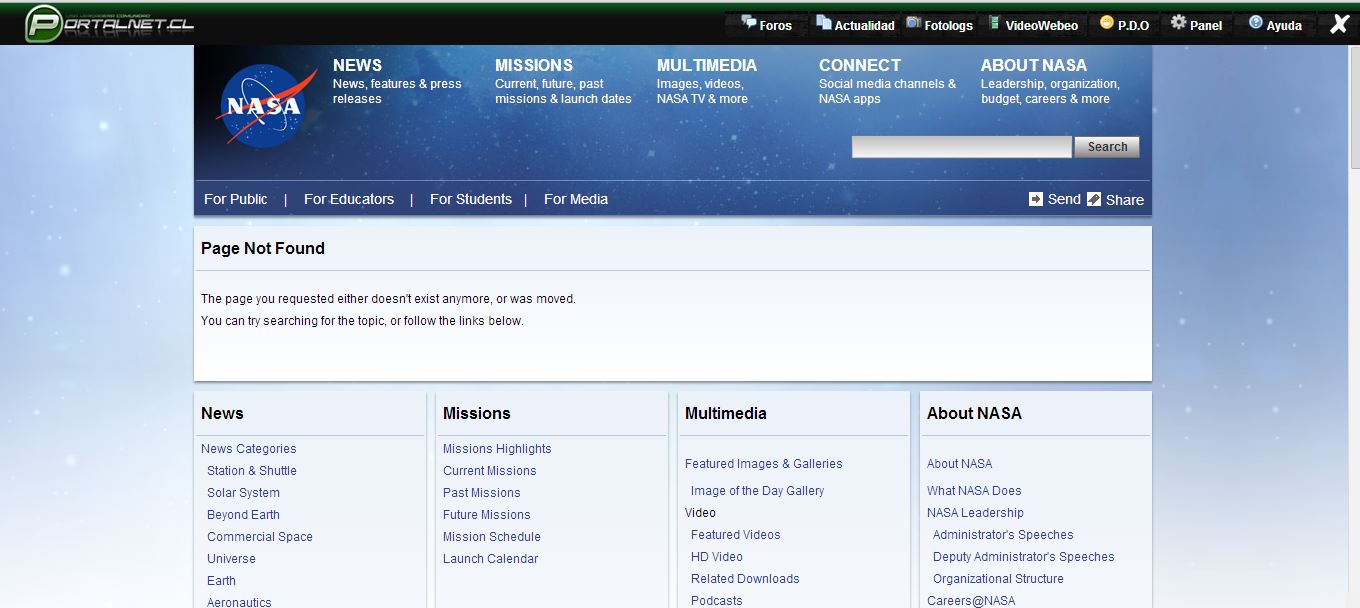Image resolution: width=1360 pixels, height=608 pixels.
Task: Open the Fotologs menu item
Action: pos(948,25)
